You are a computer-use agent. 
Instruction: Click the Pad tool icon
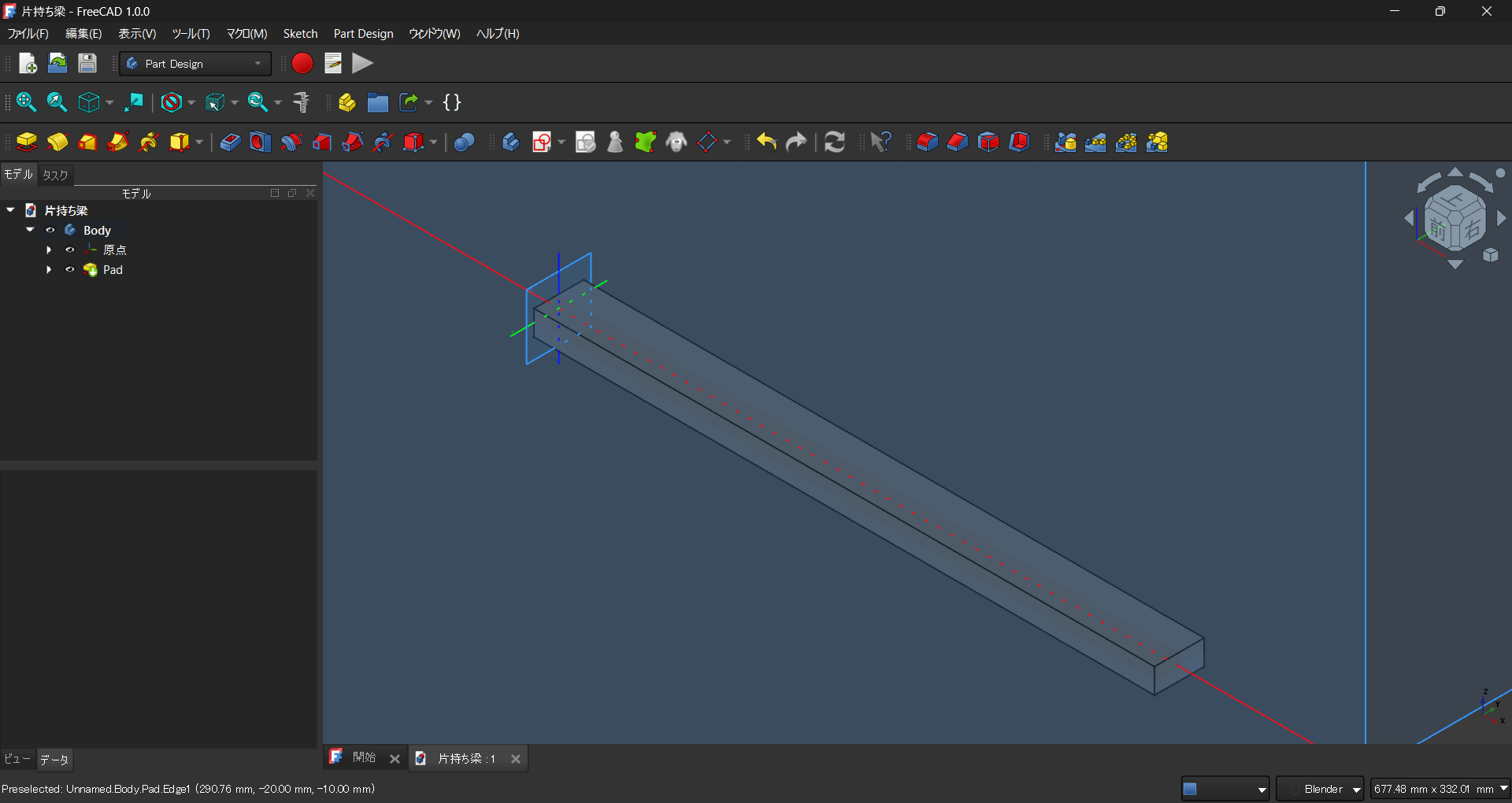[27, 142]
